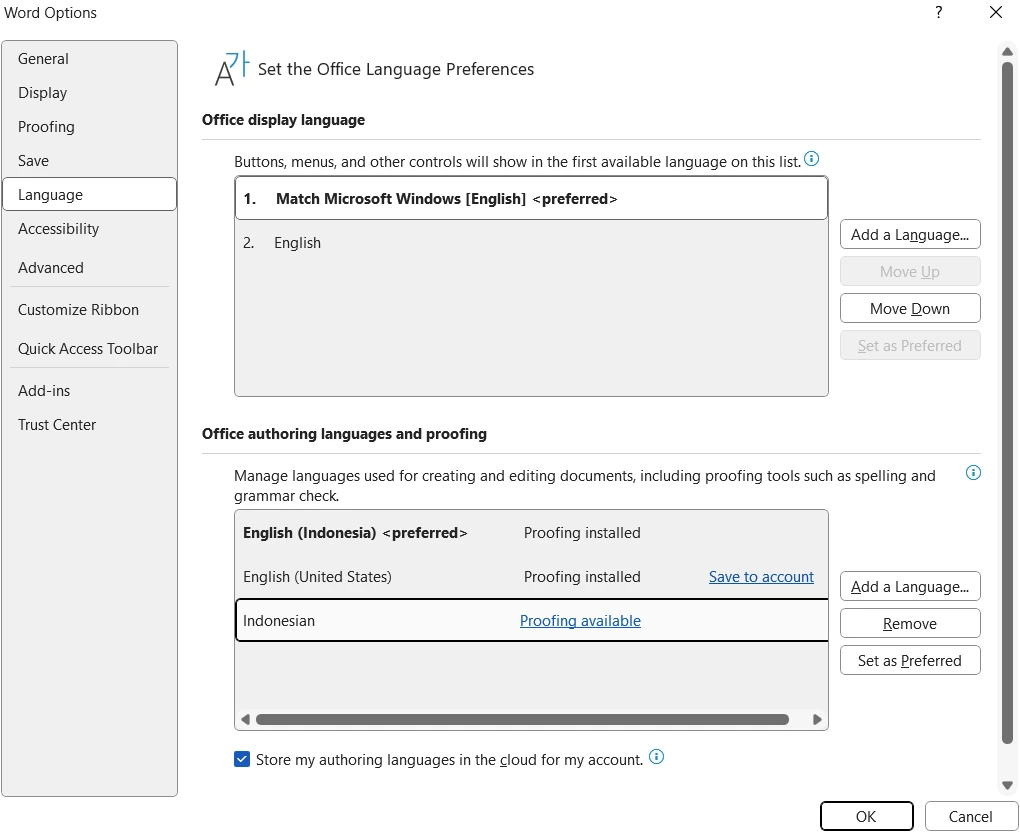The height and width of the screenshot is (836, 1020).
Task: Add a Language to authoring languages
Action: point(909,586)
